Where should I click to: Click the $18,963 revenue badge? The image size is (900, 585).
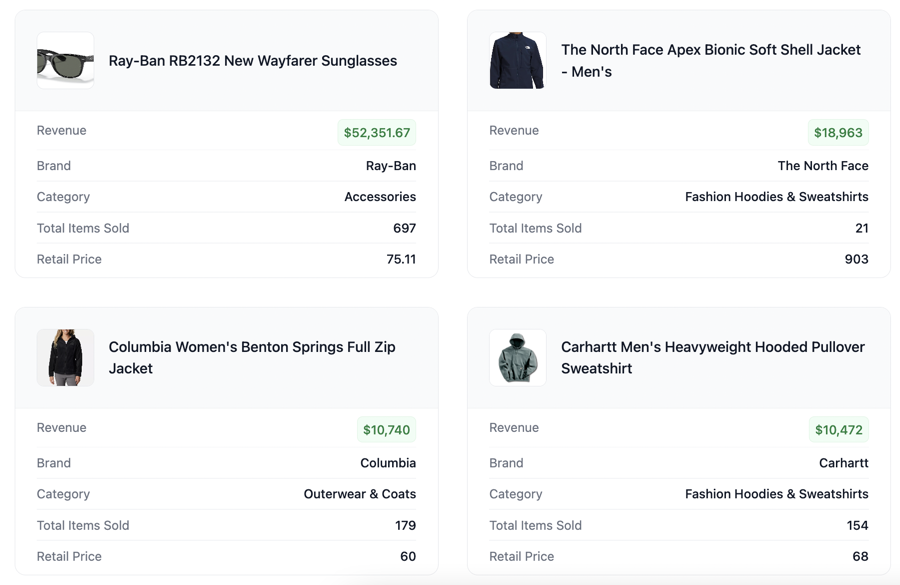[838, 133]
